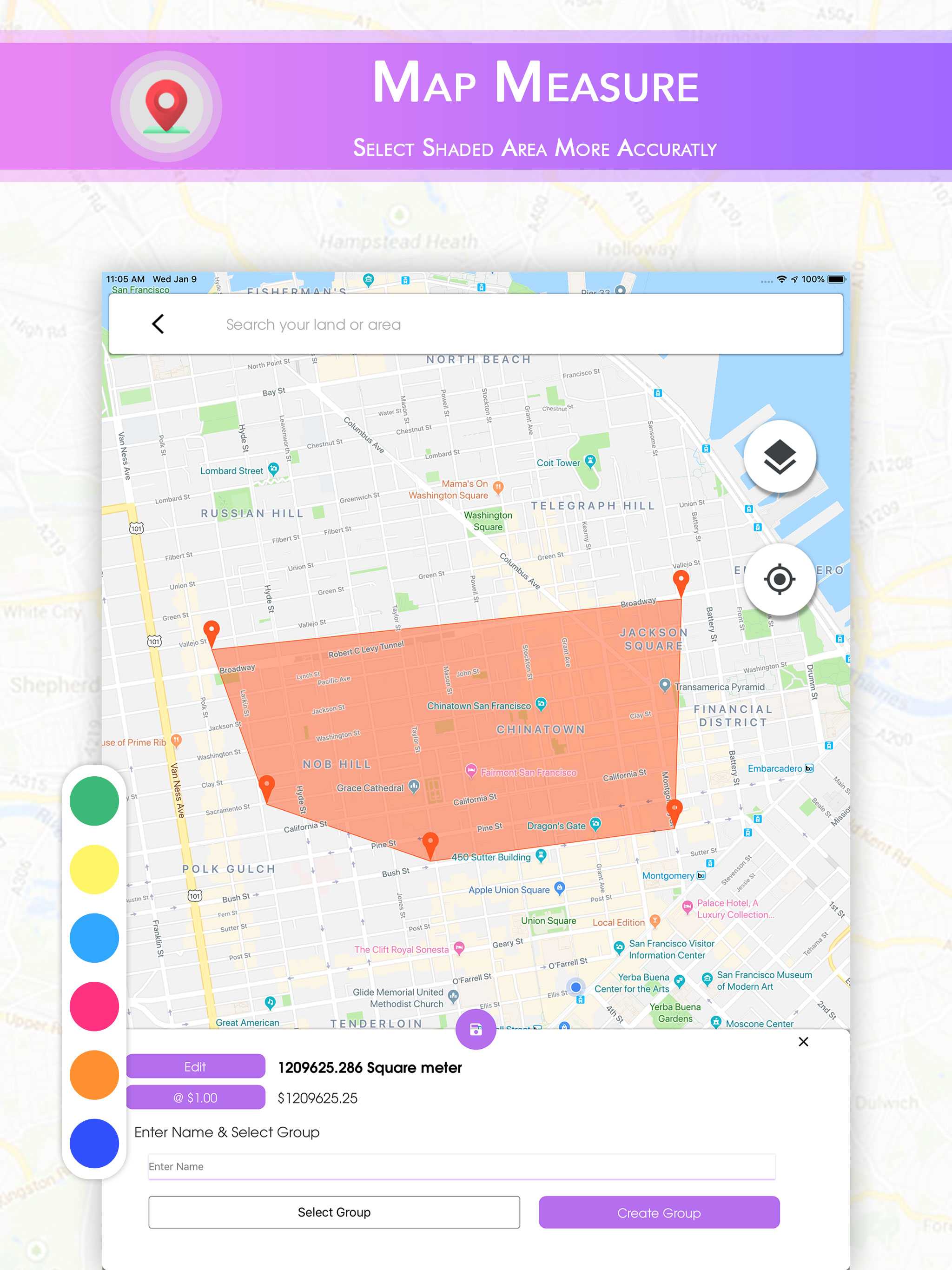This screenshot has width=952, height=1270.
Task: Tap the San Francisco Visitor Information Center pin
Action: (618, 947)
